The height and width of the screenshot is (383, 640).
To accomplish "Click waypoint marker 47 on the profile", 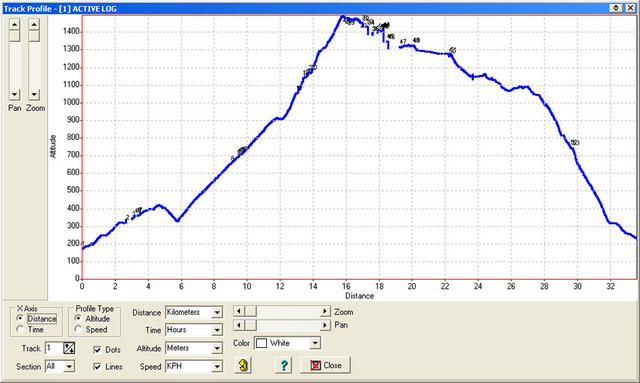I will (x=403, y=42).
